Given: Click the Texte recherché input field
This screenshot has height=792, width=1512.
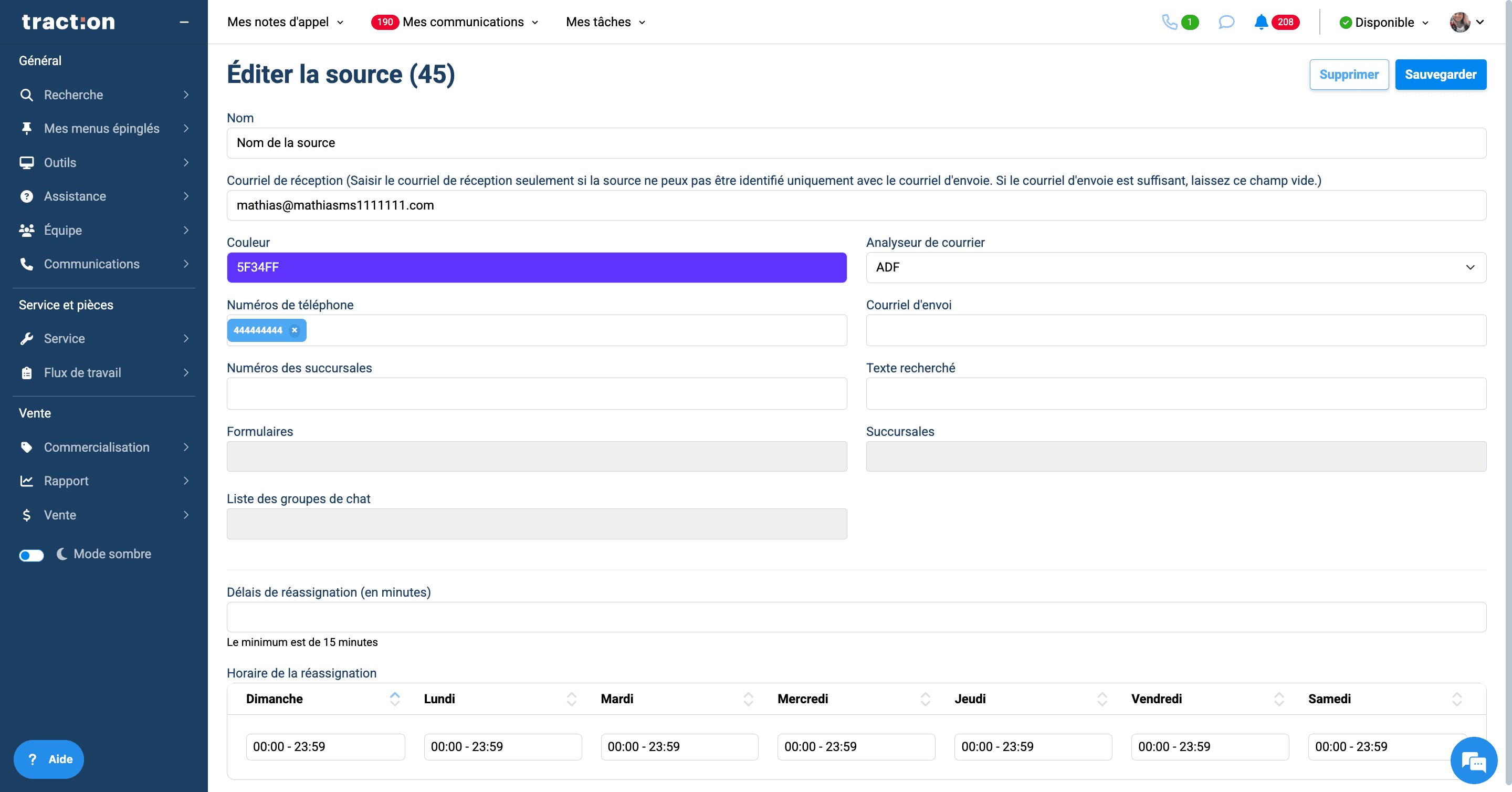Looking at the screenshot, I should (x=1175, y=393).
